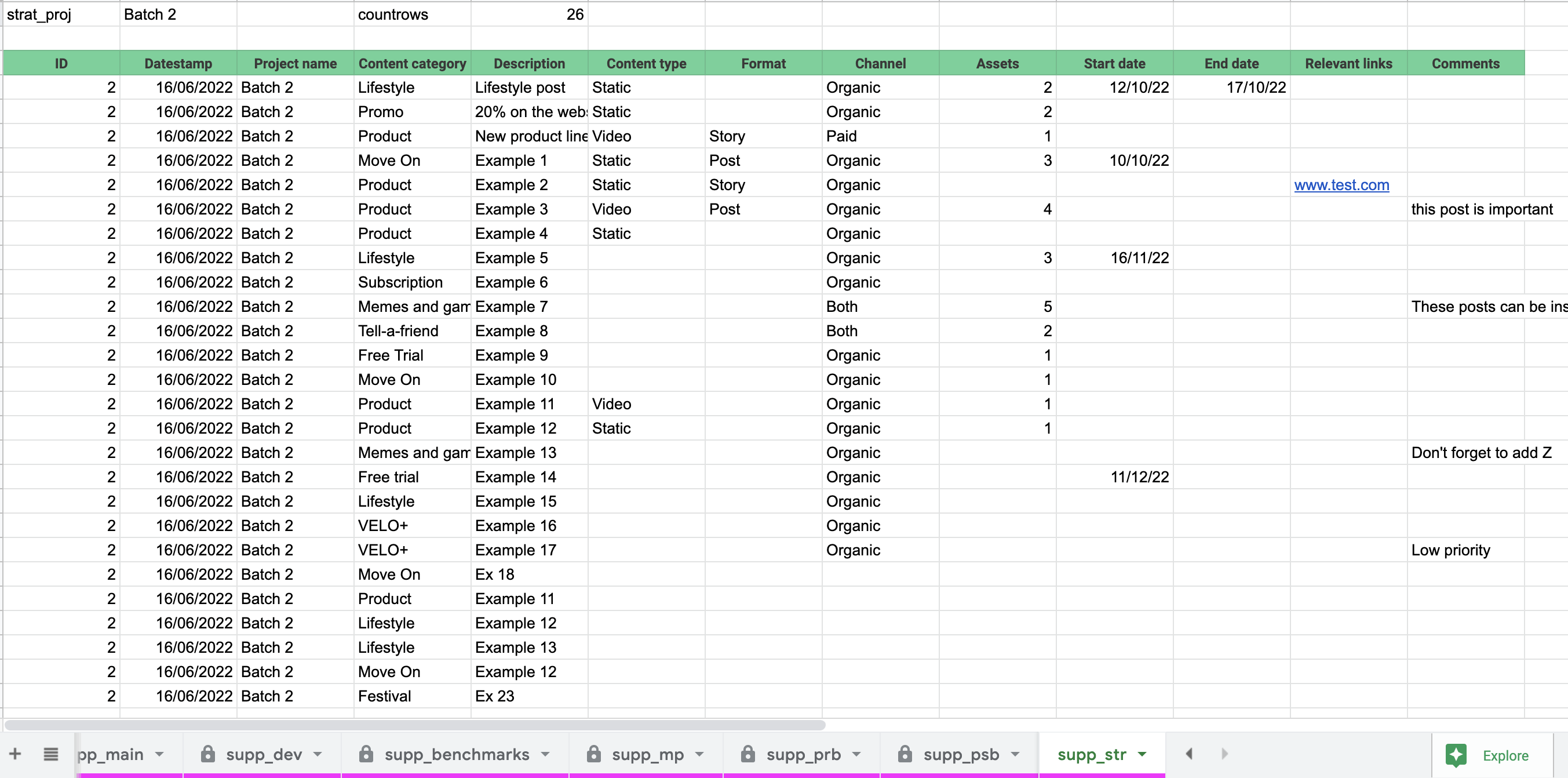This screenshot has height=778, width=1568.
Task: Open dropdown arrow of pp_main tab
Action: 159,754
